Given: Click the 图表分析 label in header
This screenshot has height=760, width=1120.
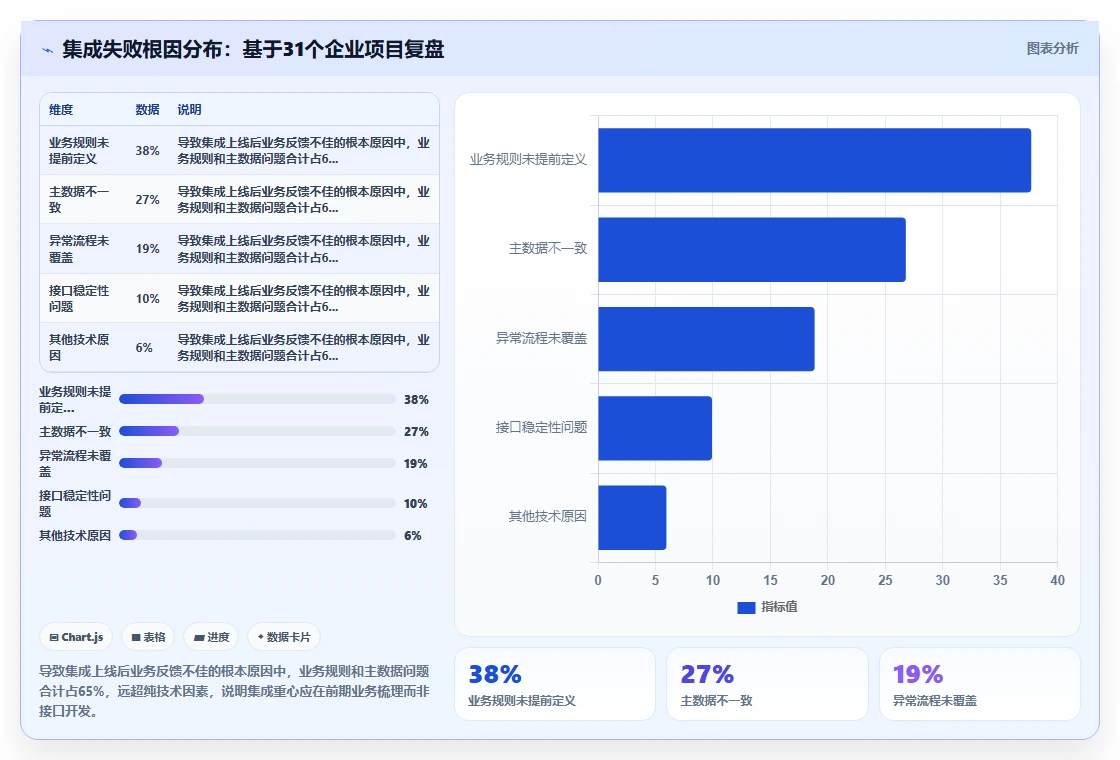Looking at the screenshot, I should coord(1052,49).
